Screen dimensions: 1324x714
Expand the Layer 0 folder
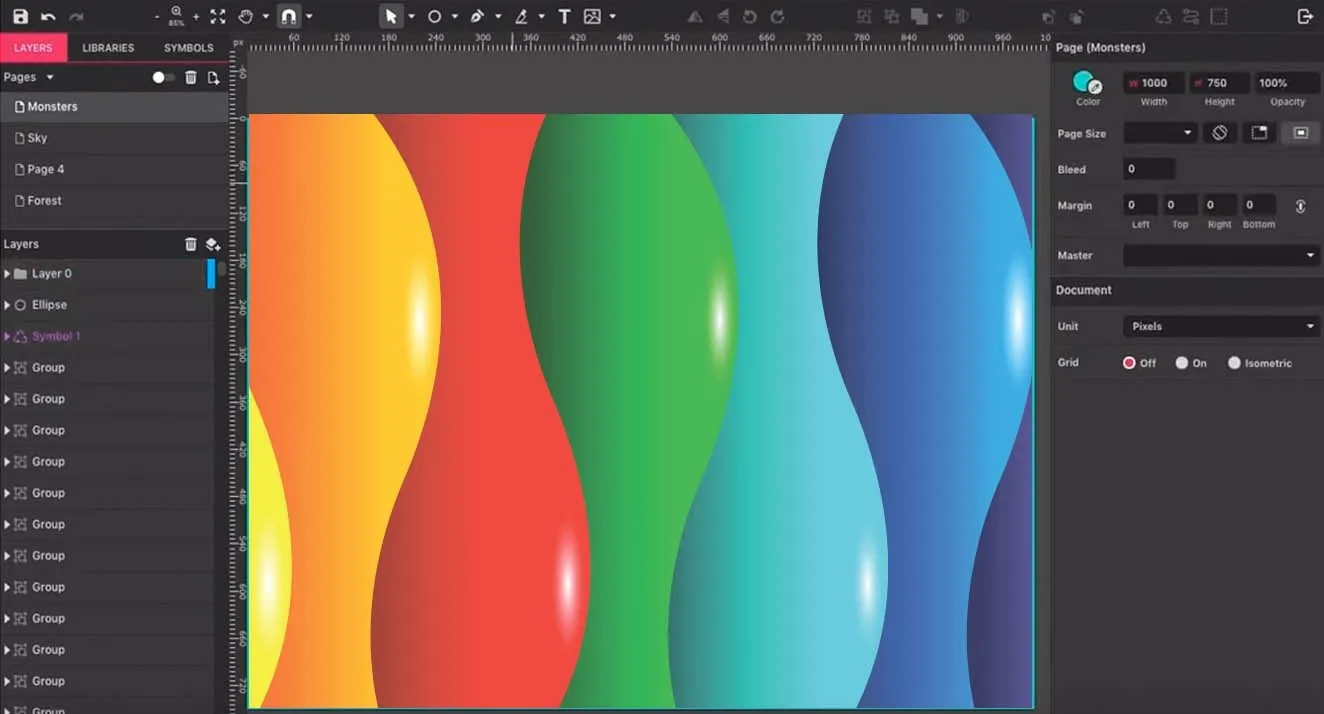point(8,273)
